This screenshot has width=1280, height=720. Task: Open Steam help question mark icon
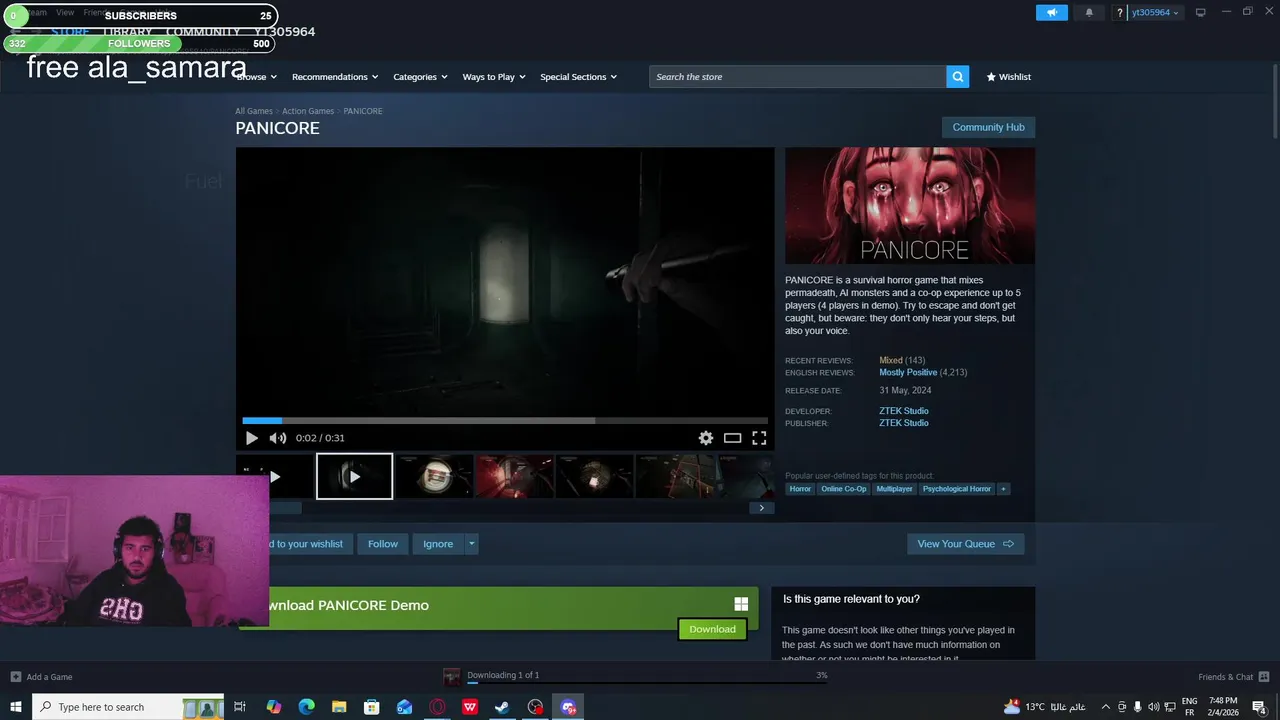[x=1120, y=12]
